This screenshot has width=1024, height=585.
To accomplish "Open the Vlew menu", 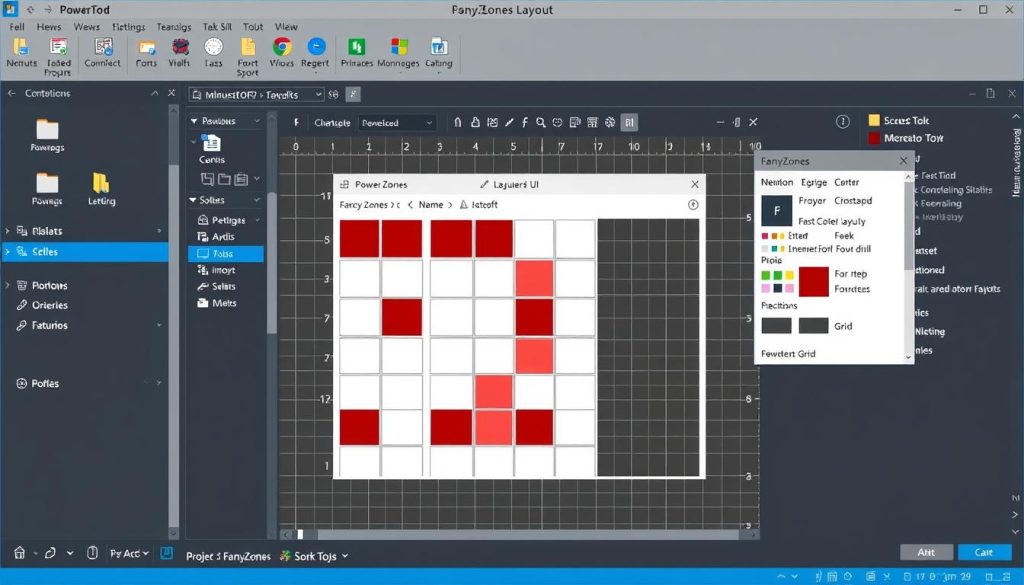I will pyautogui.click(x=286, y=27).
